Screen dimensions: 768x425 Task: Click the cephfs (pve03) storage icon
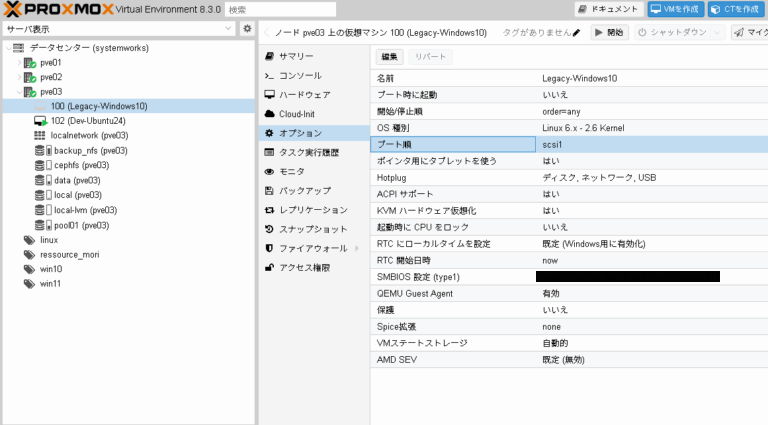[43, 165]
